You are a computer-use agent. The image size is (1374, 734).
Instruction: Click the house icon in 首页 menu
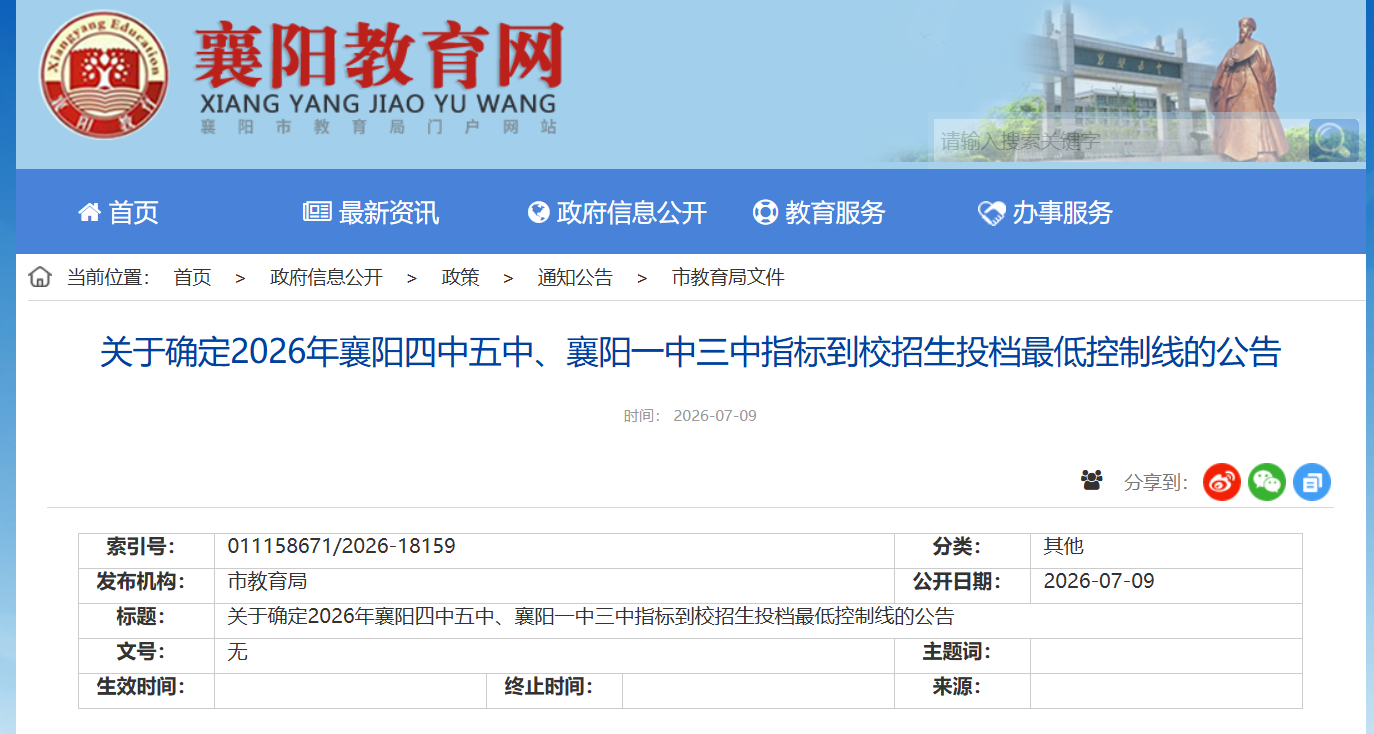90,212
